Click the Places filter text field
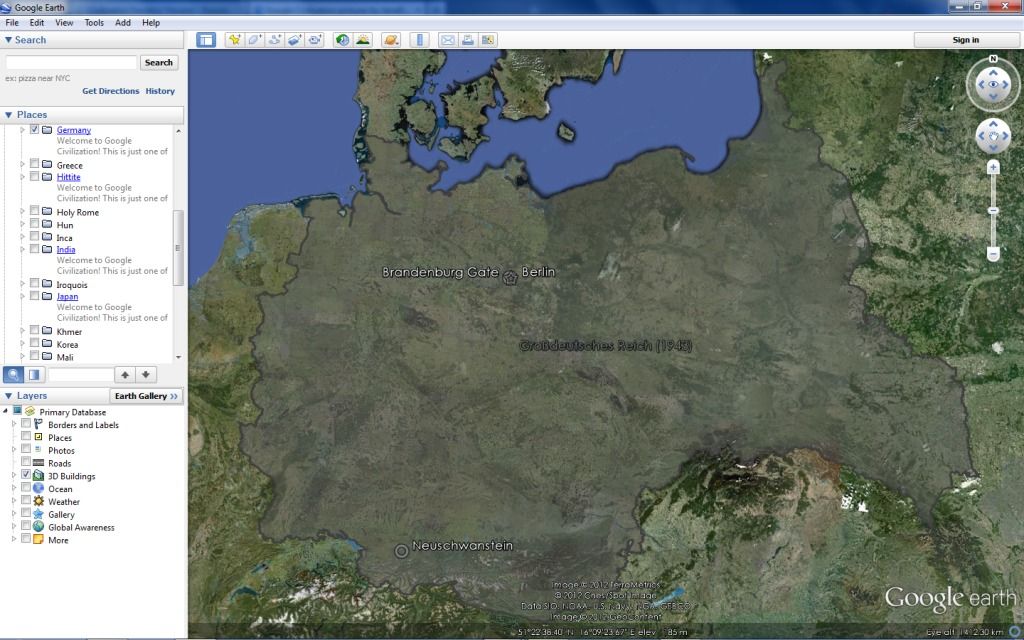This screenshot has width=1024, height=640. pos(81,374)
